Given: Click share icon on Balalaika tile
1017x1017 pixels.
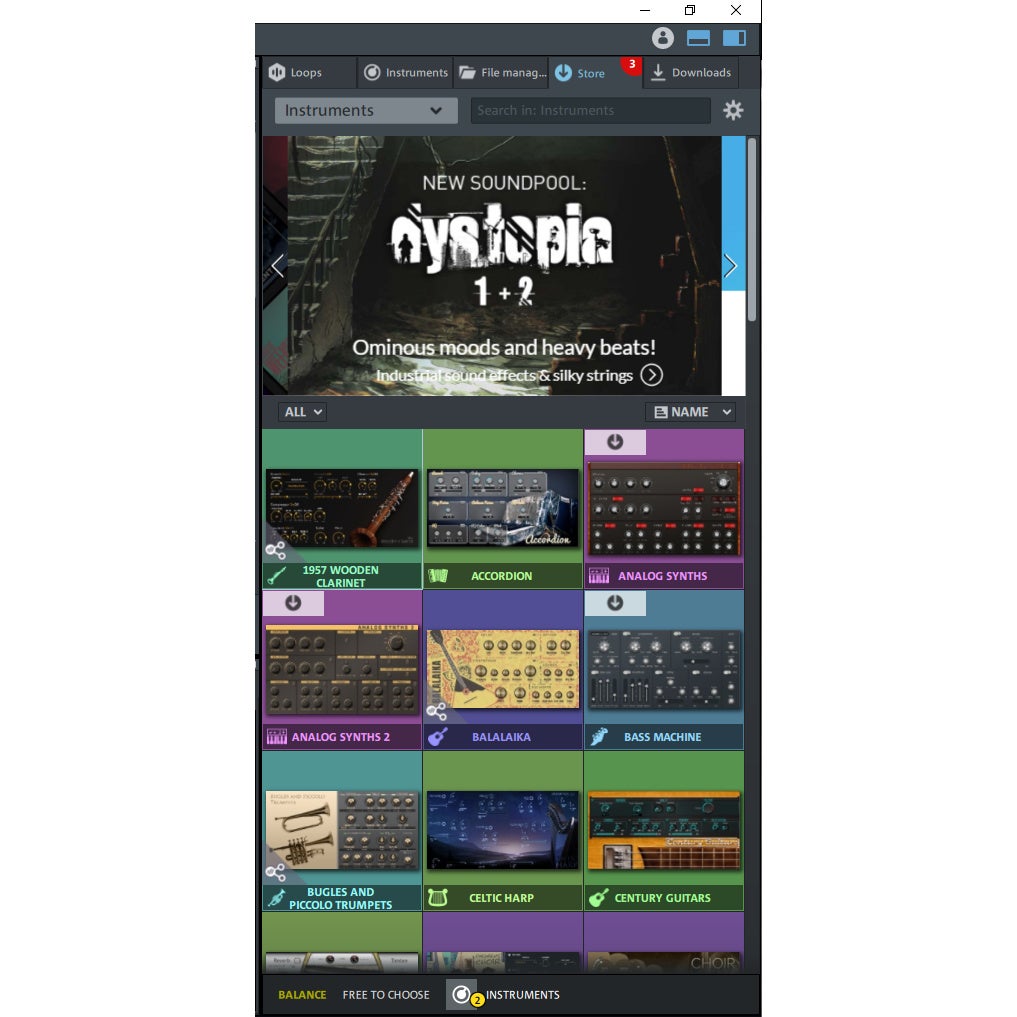Looking at the screenshot, I should tap(437, 712).
